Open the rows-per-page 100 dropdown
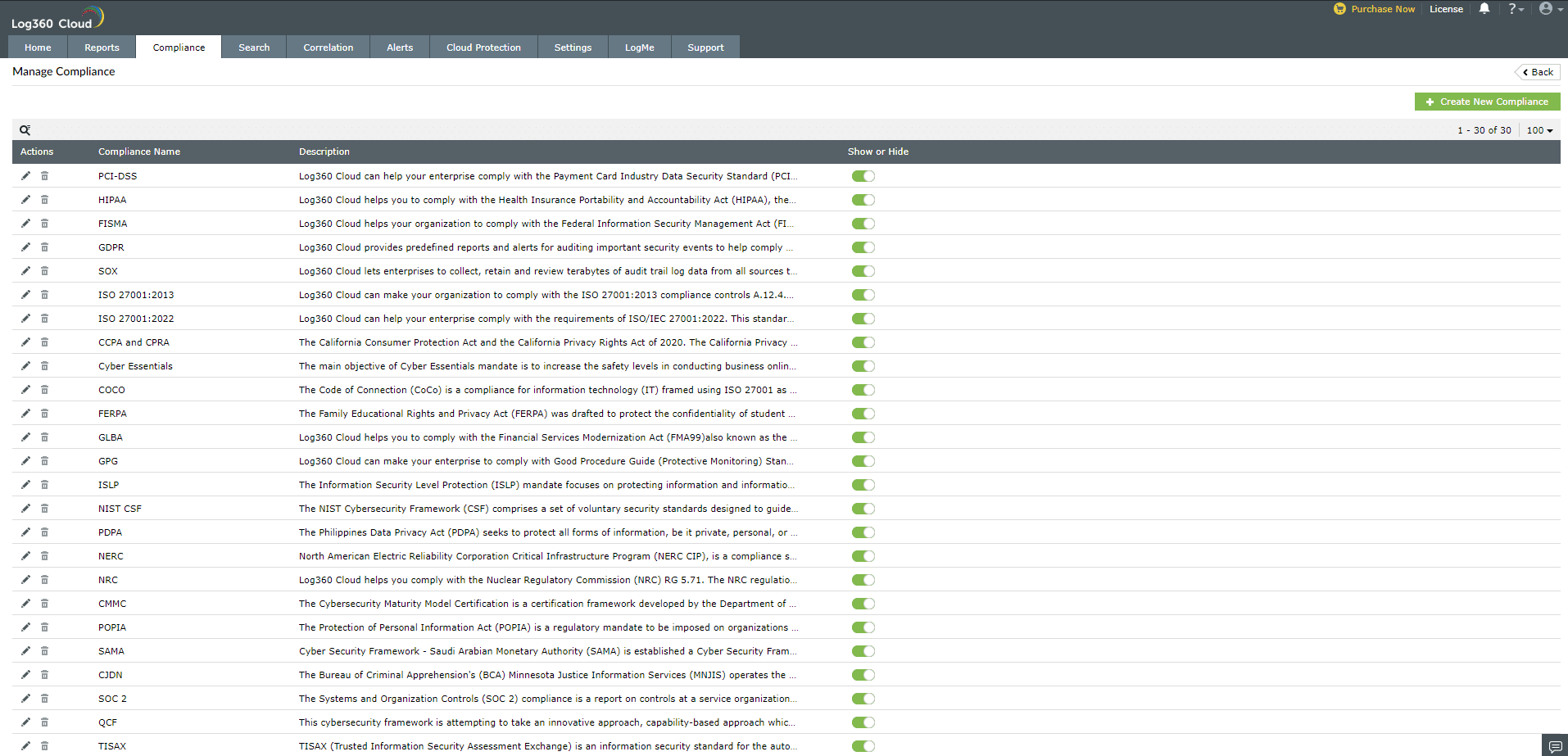This screenshot has height=756, width=1568. (1540, 130)
